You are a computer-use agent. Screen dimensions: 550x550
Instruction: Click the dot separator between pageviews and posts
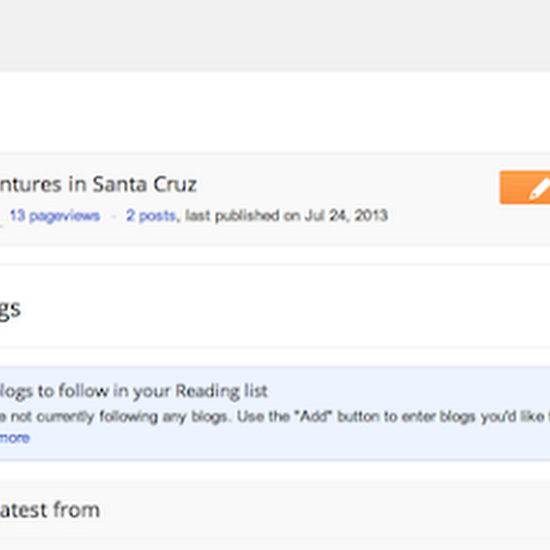tap(113, 217)
